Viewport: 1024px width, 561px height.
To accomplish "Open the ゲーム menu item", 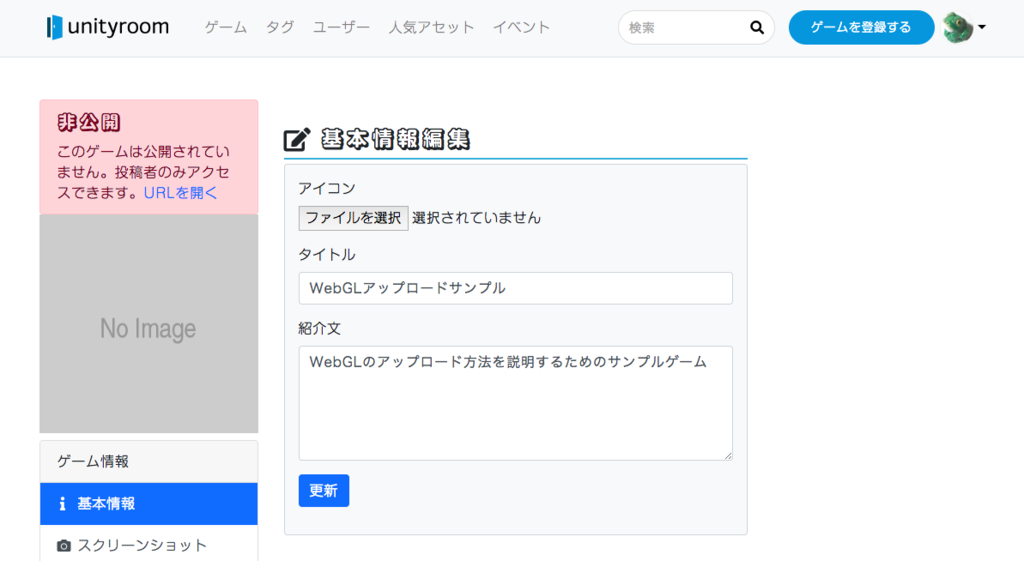I will click(226, 27).
